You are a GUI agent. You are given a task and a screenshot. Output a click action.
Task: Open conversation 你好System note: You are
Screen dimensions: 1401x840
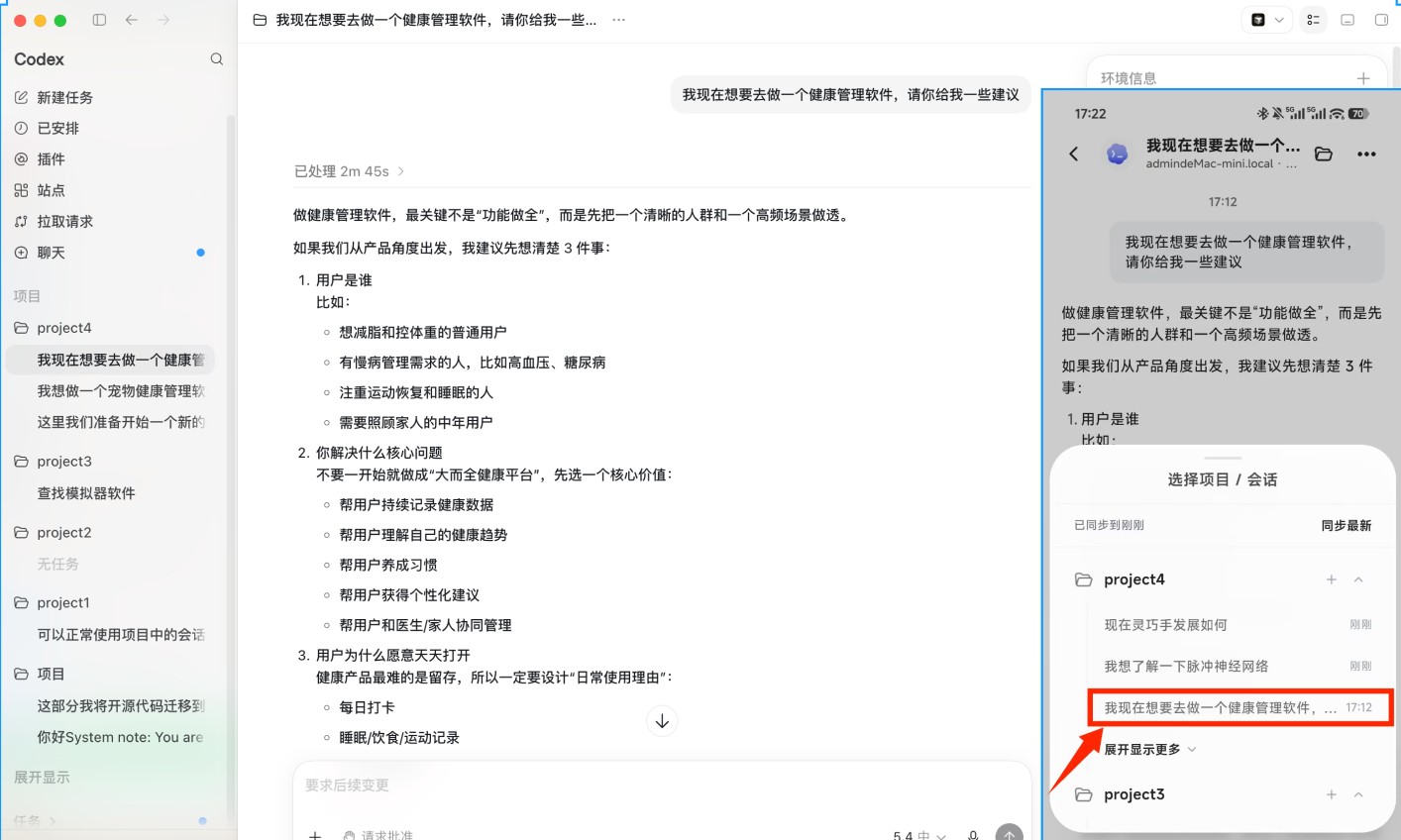pyautogui.click(x=121, y=737)
